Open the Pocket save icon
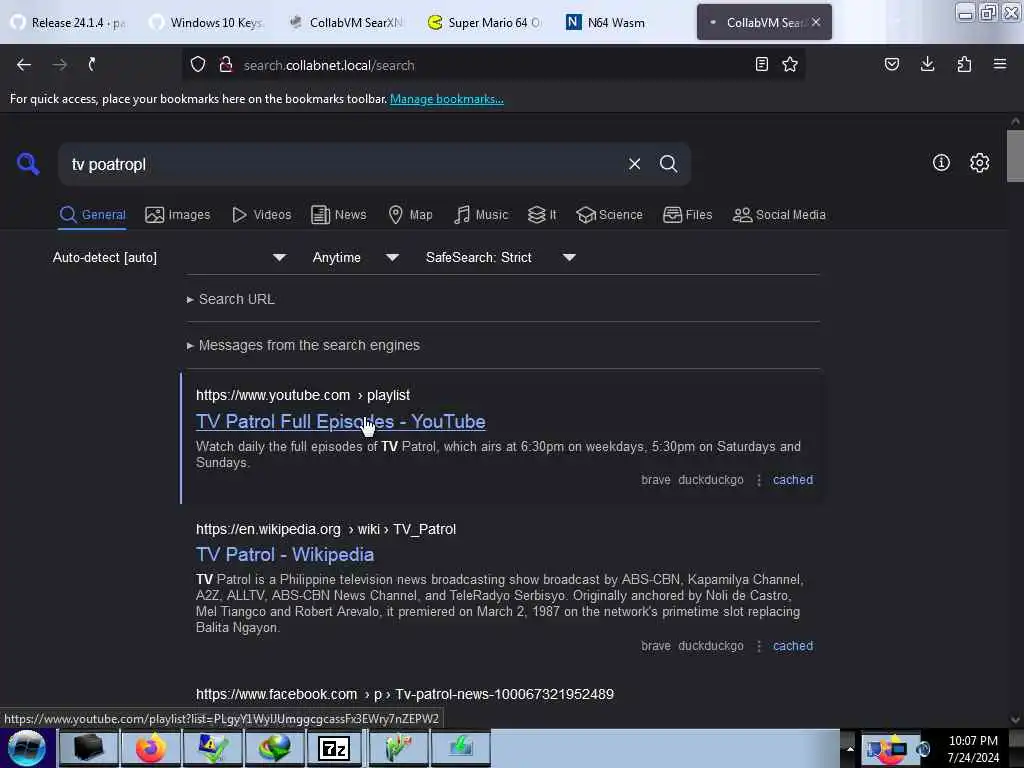The width and height of the screenshot is (1024, 768). coord(892,65)
